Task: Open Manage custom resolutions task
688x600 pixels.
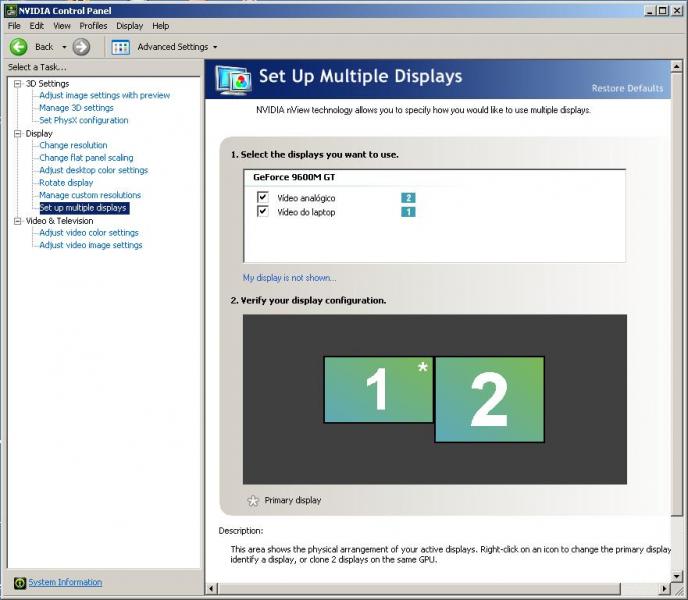Action: coord(90,195)
